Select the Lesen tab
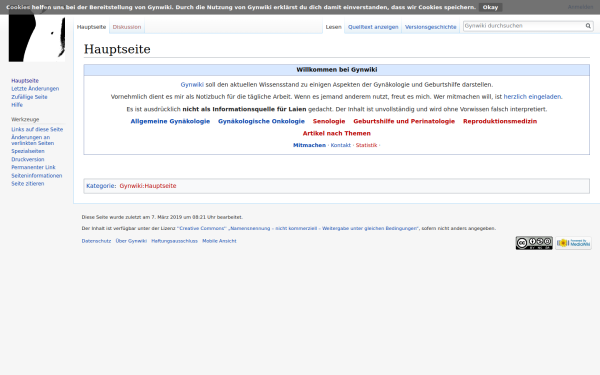The width and height of the screenshot is (600, 375). point(333,27)
